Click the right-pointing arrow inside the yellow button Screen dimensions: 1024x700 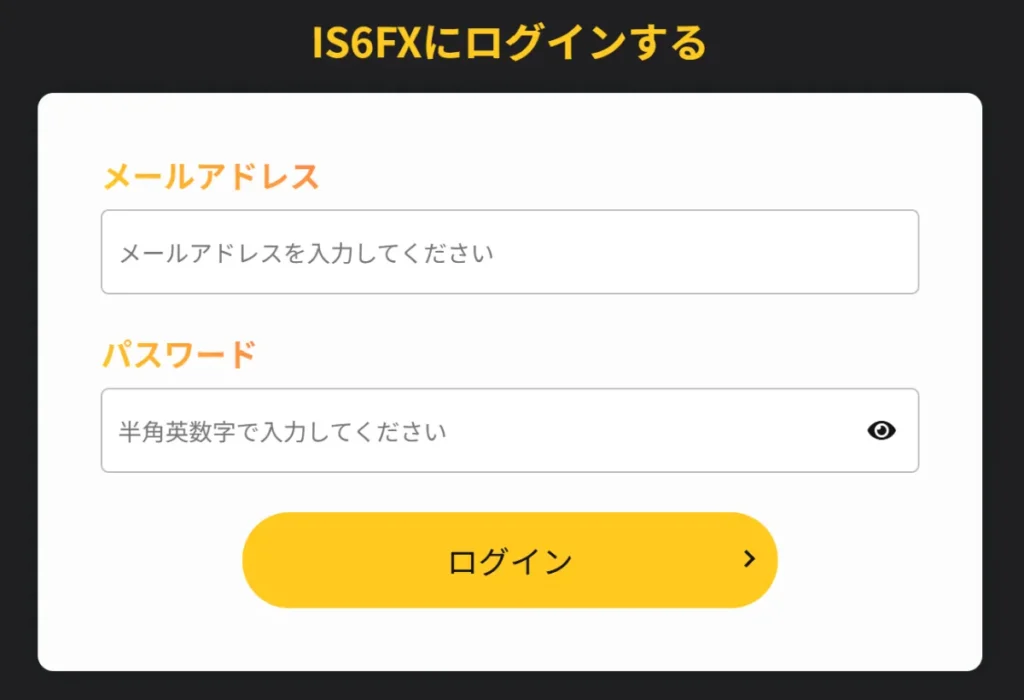[748, 560]
